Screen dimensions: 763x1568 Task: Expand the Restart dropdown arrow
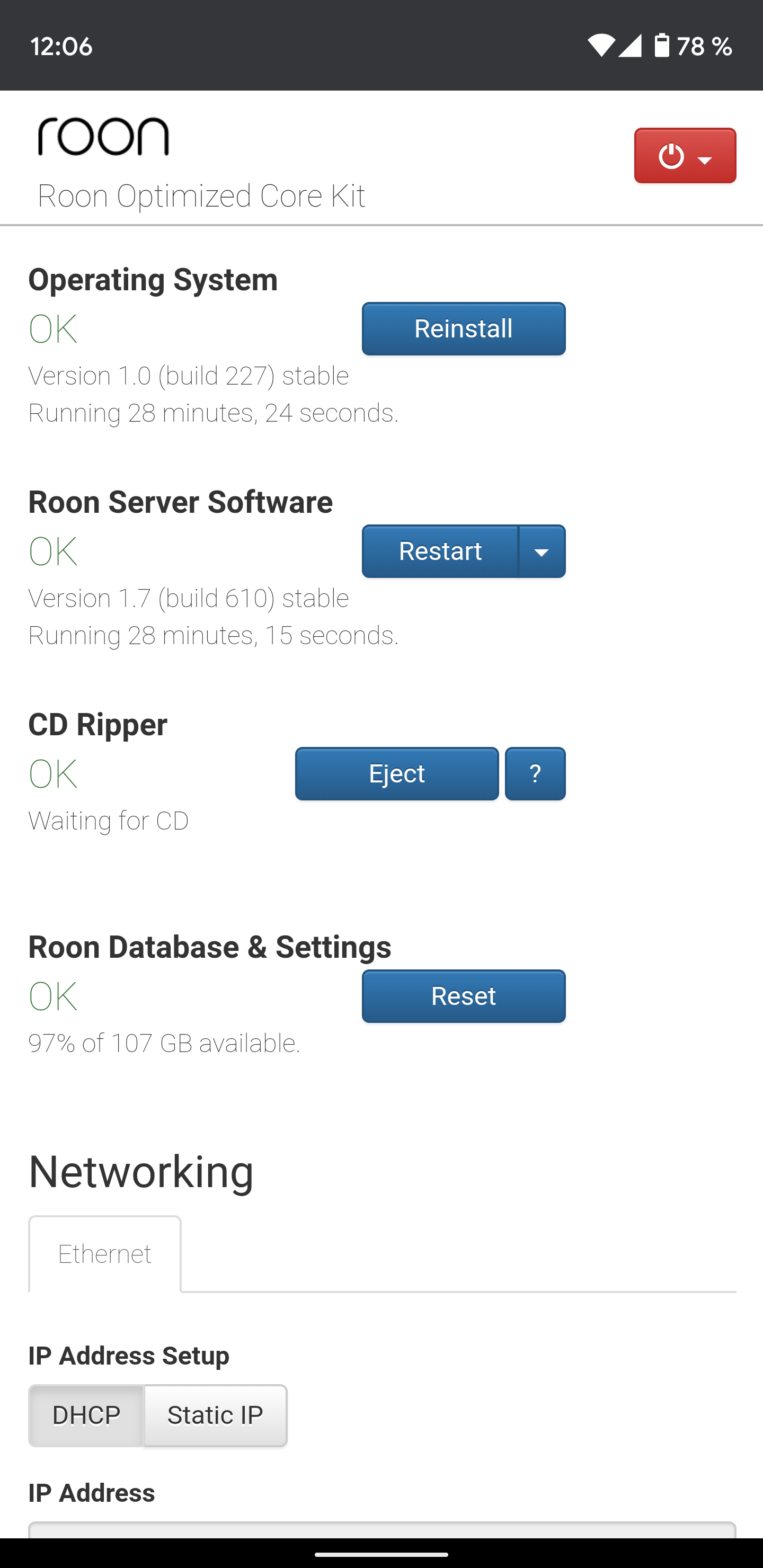click(542, 551)
